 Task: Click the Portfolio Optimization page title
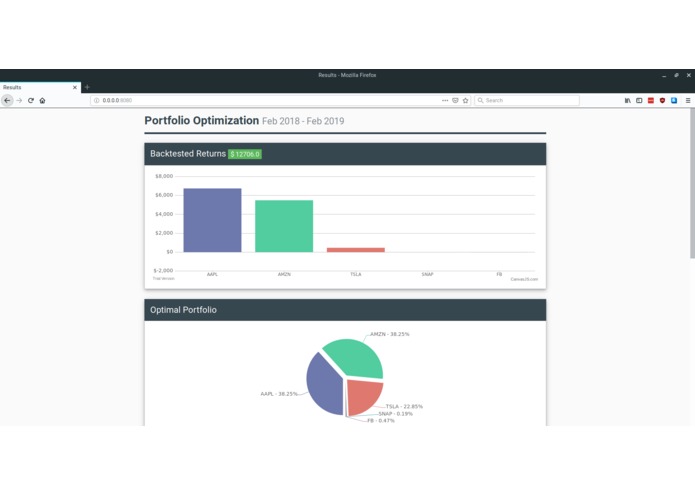pyautogui.click(x=202, y=121)
